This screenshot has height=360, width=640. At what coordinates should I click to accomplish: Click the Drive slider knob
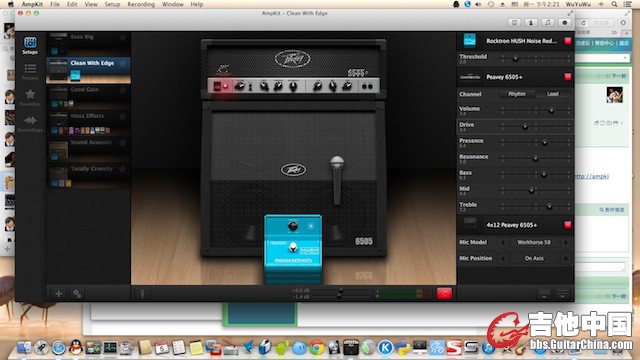tap(525, 127)
